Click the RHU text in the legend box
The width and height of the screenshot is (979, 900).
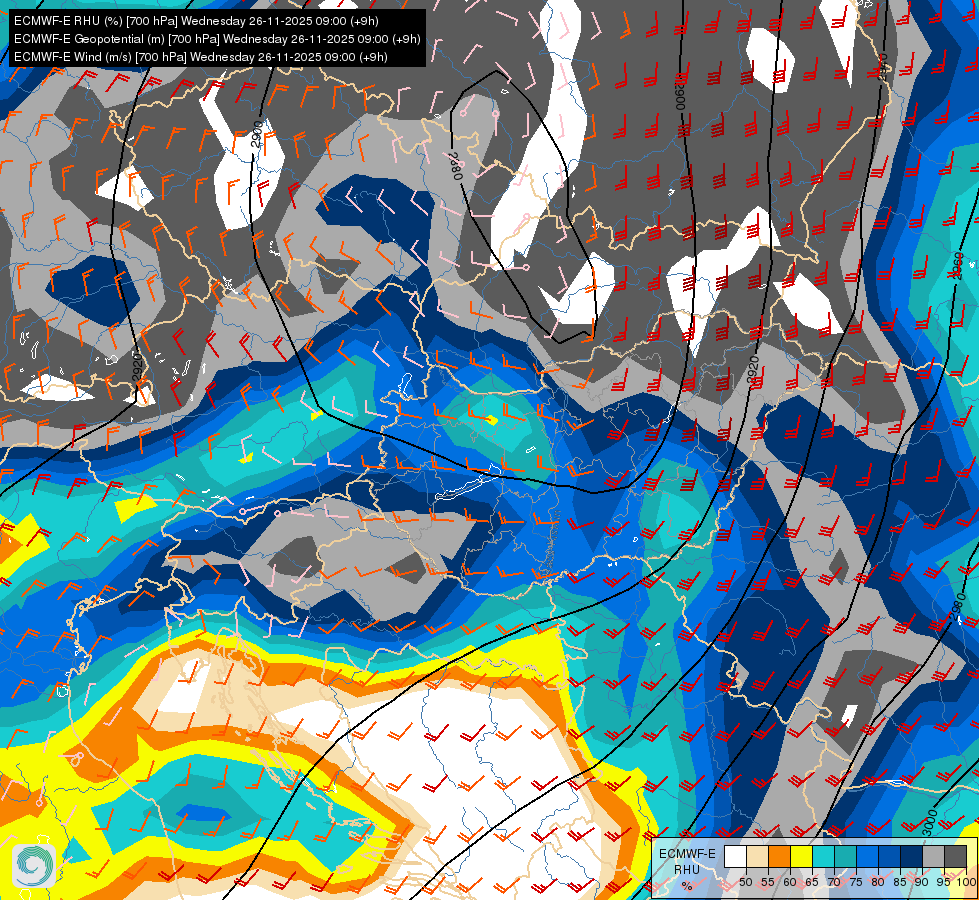click(687, 870)
